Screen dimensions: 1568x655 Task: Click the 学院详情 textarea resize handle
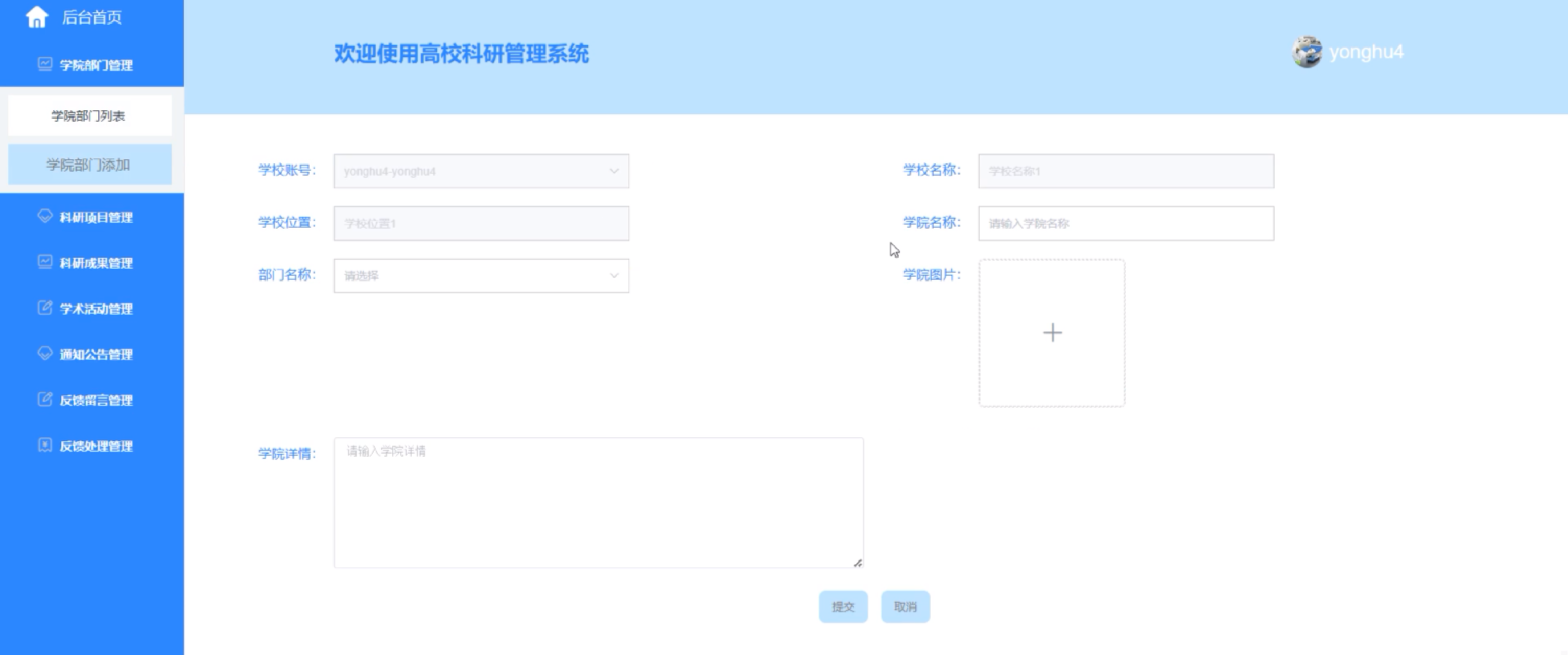point(858,563)
